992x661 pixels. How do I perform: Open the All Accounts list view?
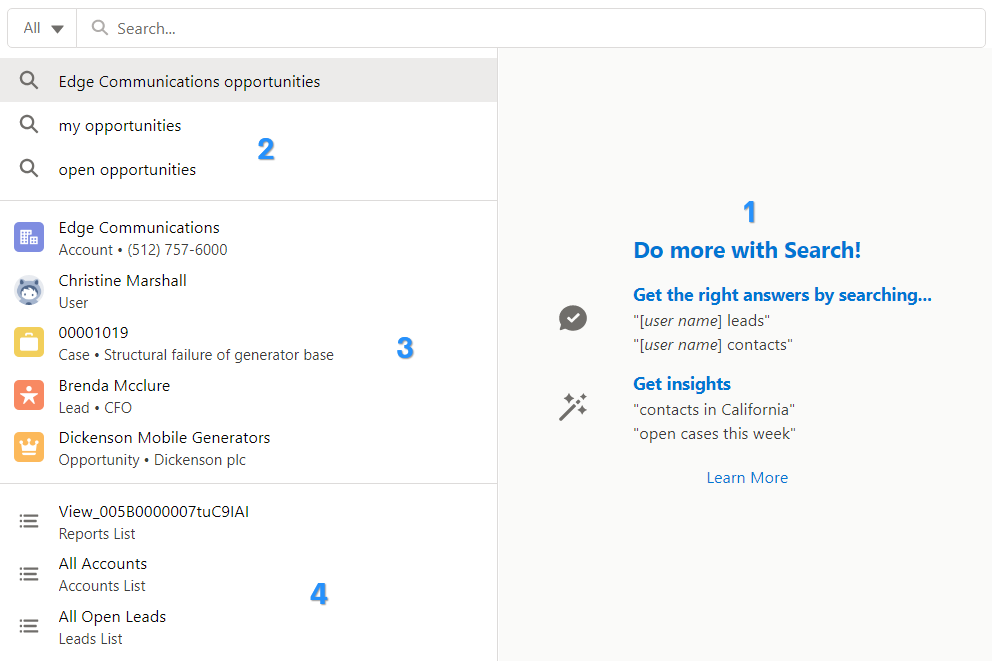pos(249,574)
